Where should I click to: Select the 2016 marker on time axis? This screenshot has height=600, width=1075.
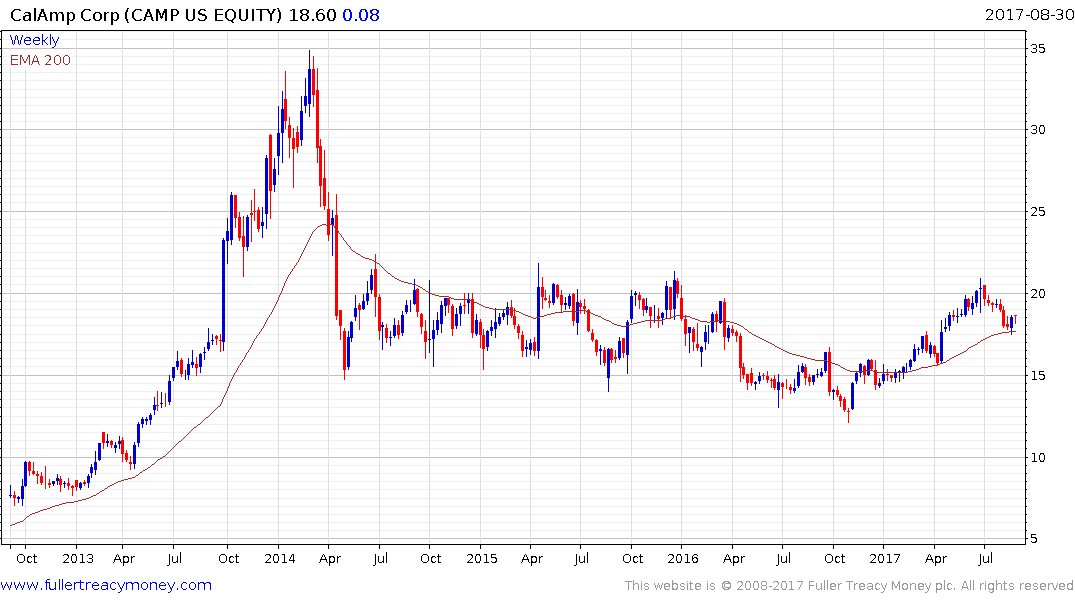(x=683, y=558)
